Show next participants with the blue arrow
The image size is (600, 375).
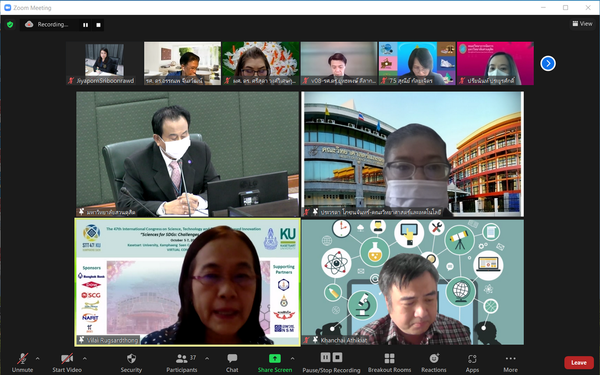(548, 64)
